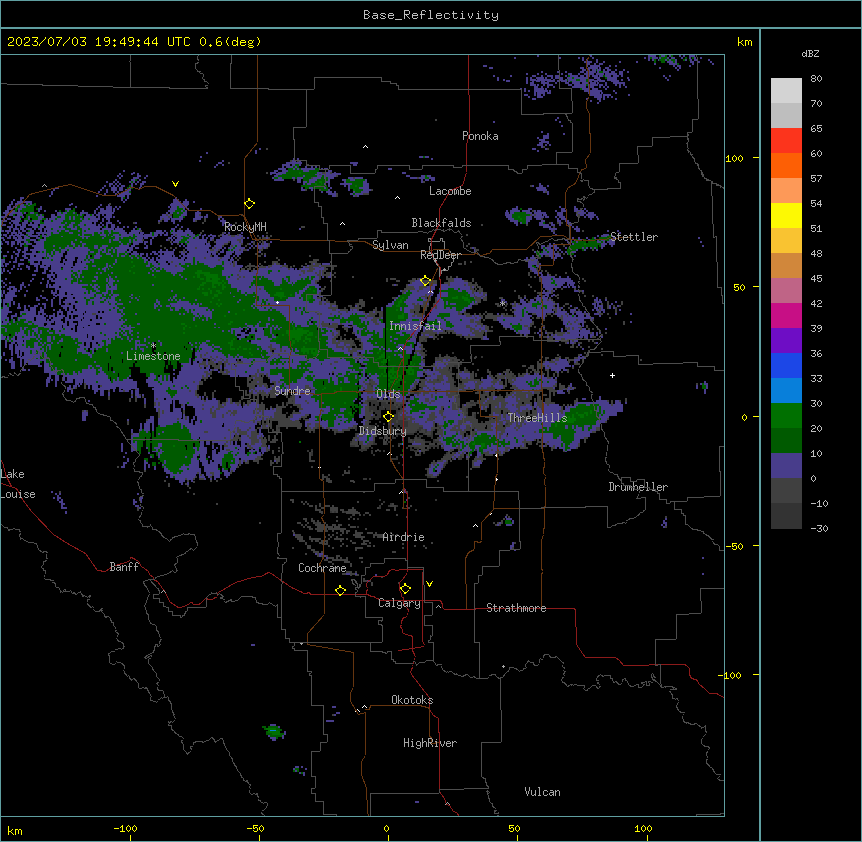Choose the violet 39 dBZ legend swatch
Screen dimensions: 862x842
[786, 341]
